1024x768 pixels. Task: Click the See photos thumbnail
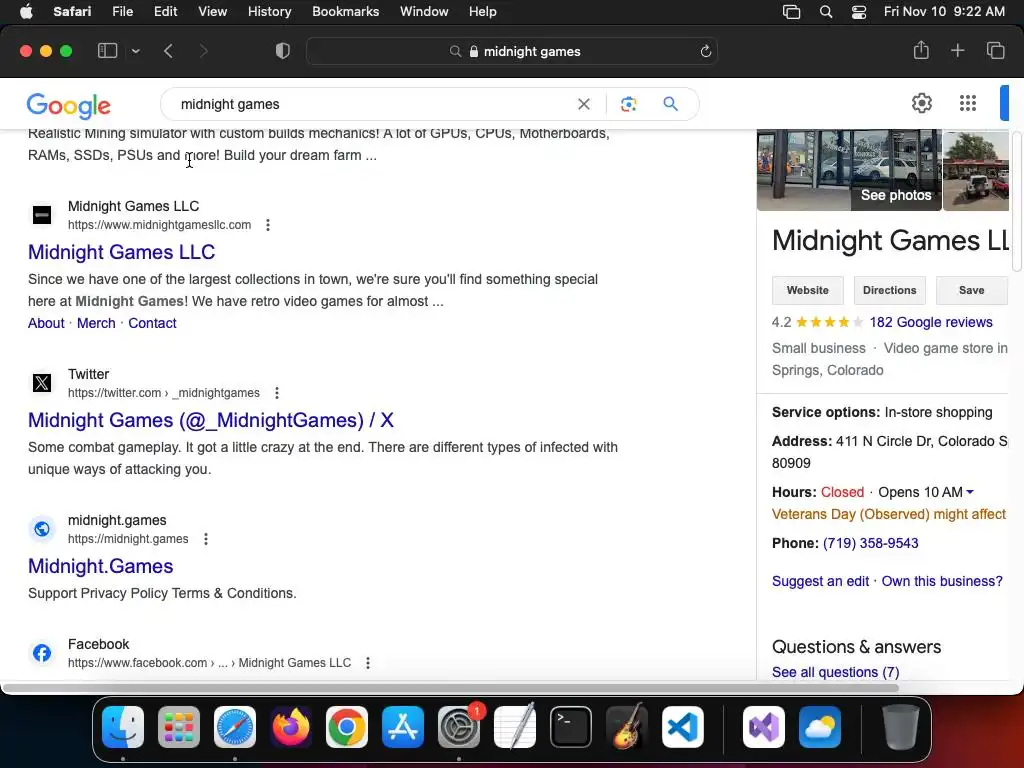point(849,170)
